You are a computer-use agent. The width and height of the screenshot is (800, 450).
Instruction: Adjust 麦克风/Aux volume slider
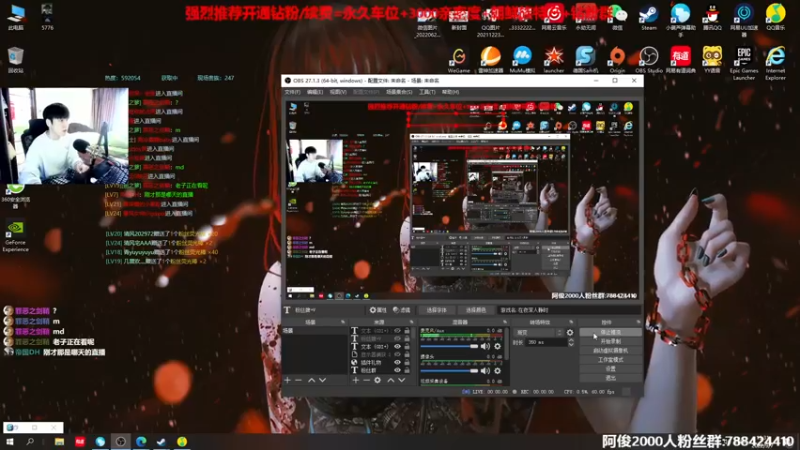449,346
